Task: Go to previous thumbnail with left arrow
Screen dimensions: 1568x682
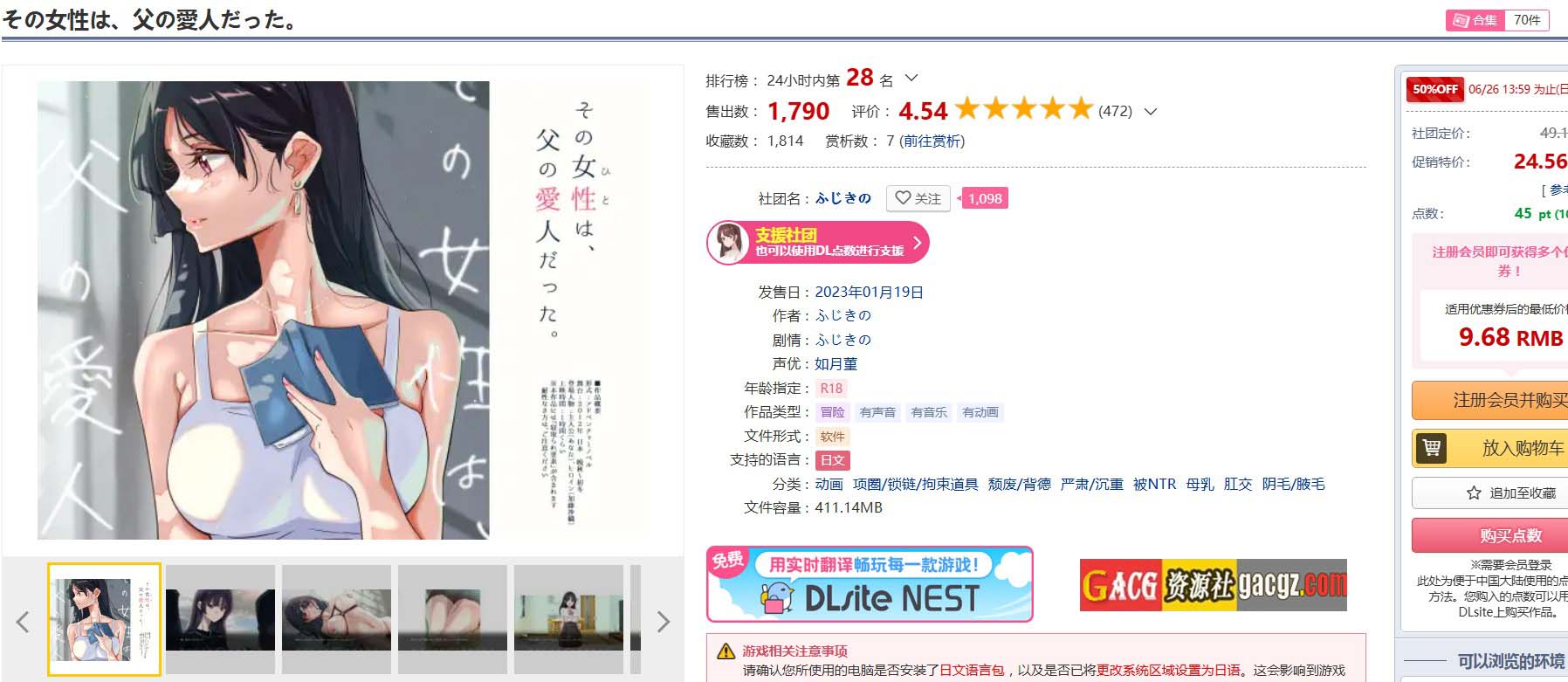Action: pyautogui.click(x=23, y=622)
